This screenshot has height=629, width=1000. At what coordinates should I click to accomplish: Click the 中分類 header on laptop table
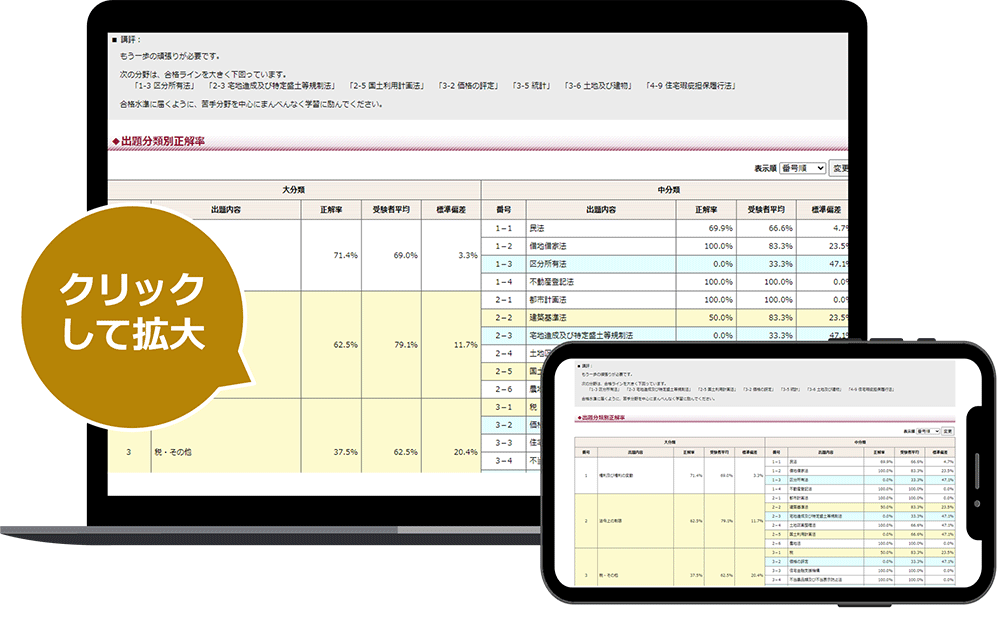point(666,189)
